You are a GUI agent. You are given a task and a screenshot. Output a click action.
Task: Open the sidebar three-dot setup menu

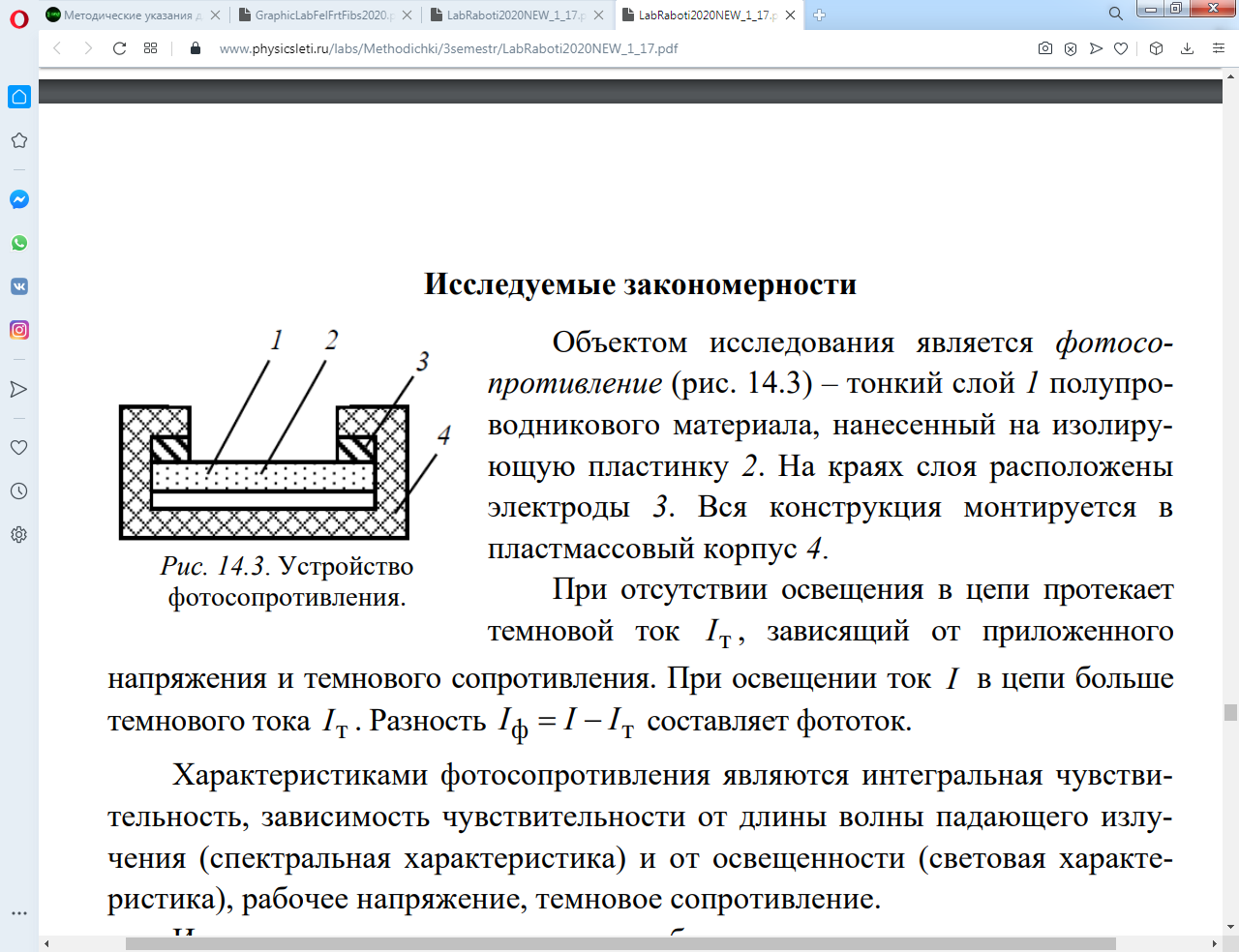[x=18, y=912]
